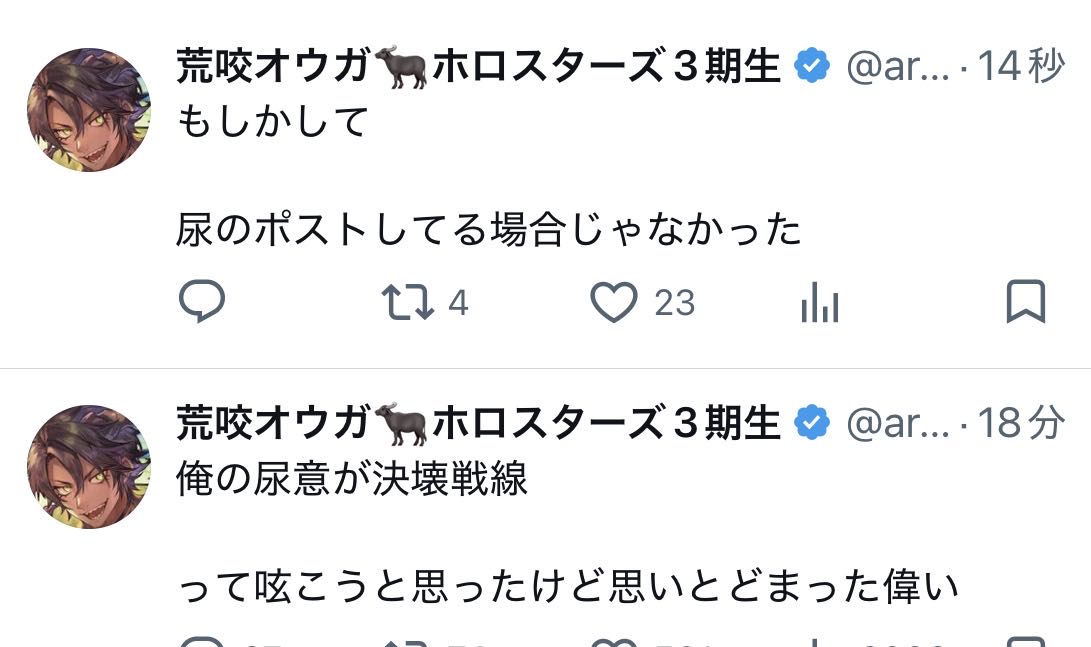Open the post reading 尿のポストしてる場合じゃなかった

coord(489,231)
